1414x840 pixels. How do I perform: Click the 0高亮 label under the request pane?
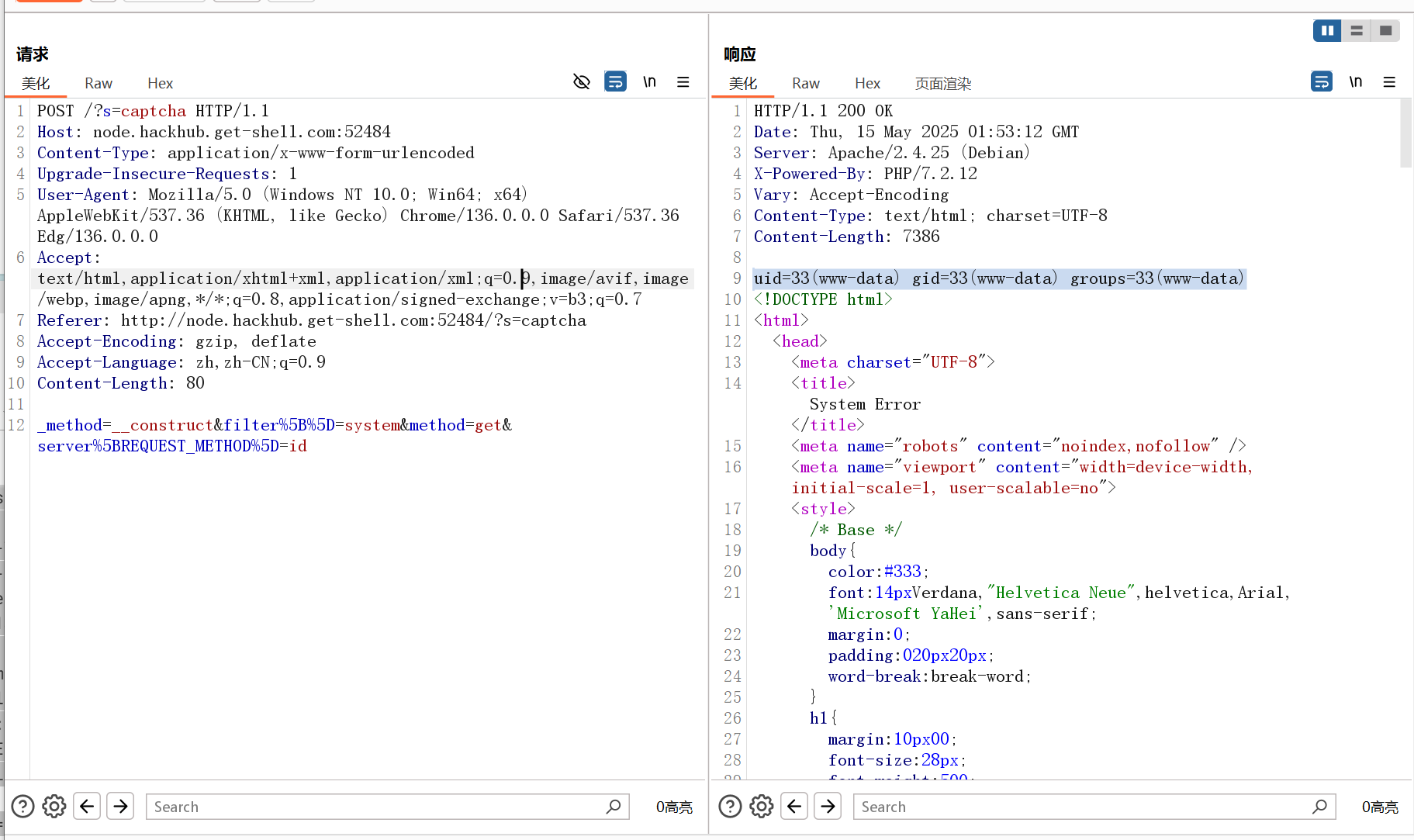click(x=673, y=807)
